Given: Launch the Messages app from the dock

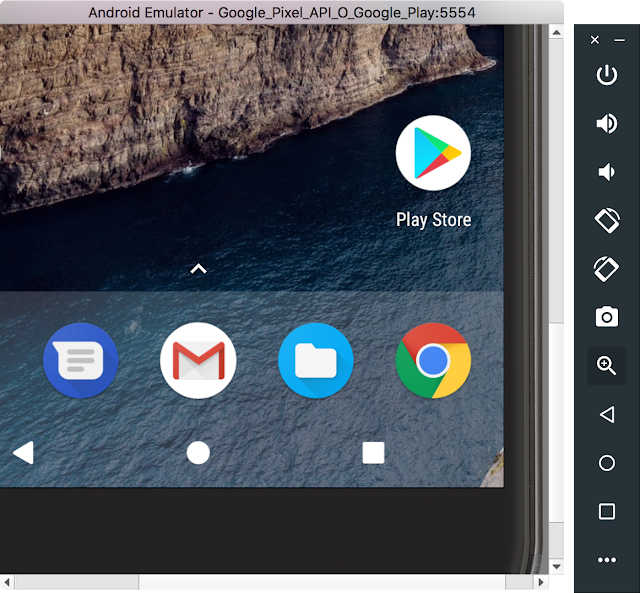Looking at the screenshot, I should pos(81,360).
